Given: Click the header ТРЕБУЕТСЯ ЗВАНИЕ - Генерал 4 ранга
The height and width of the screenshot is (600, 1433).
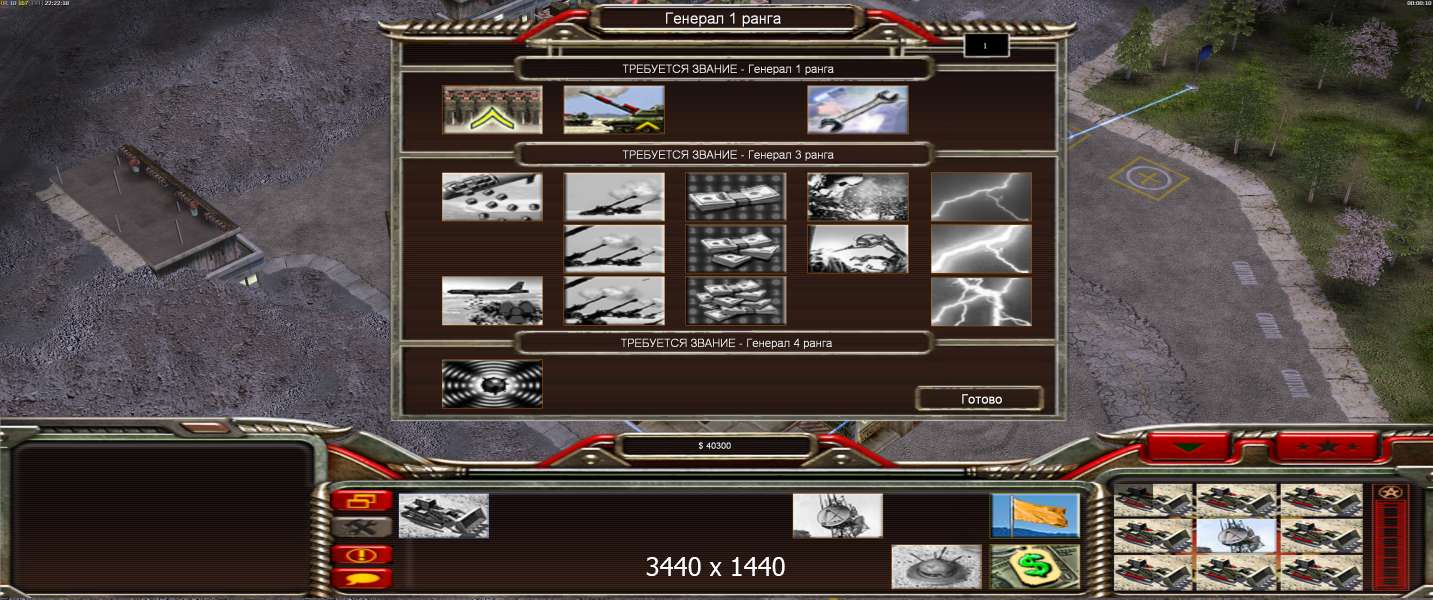Looking at the screenshot, I should (726, 343).
